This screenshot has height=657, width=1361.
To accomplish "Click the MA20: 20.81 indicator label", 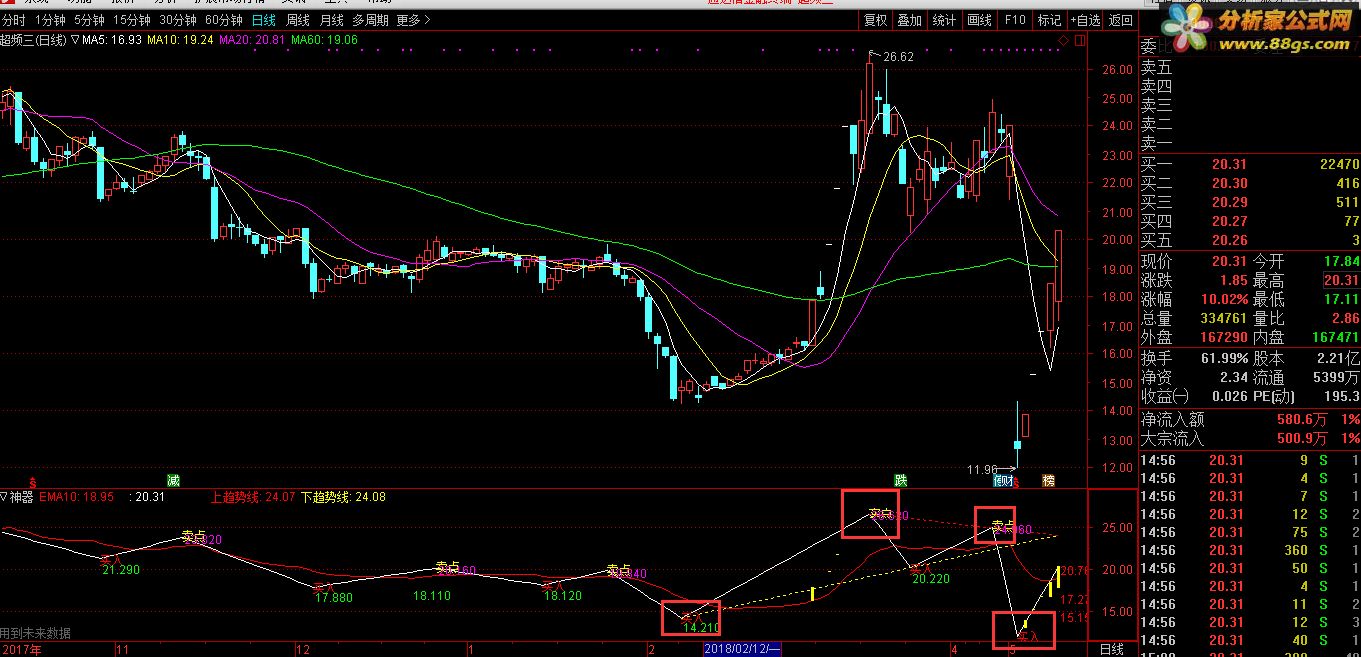I will coord(251,40).
